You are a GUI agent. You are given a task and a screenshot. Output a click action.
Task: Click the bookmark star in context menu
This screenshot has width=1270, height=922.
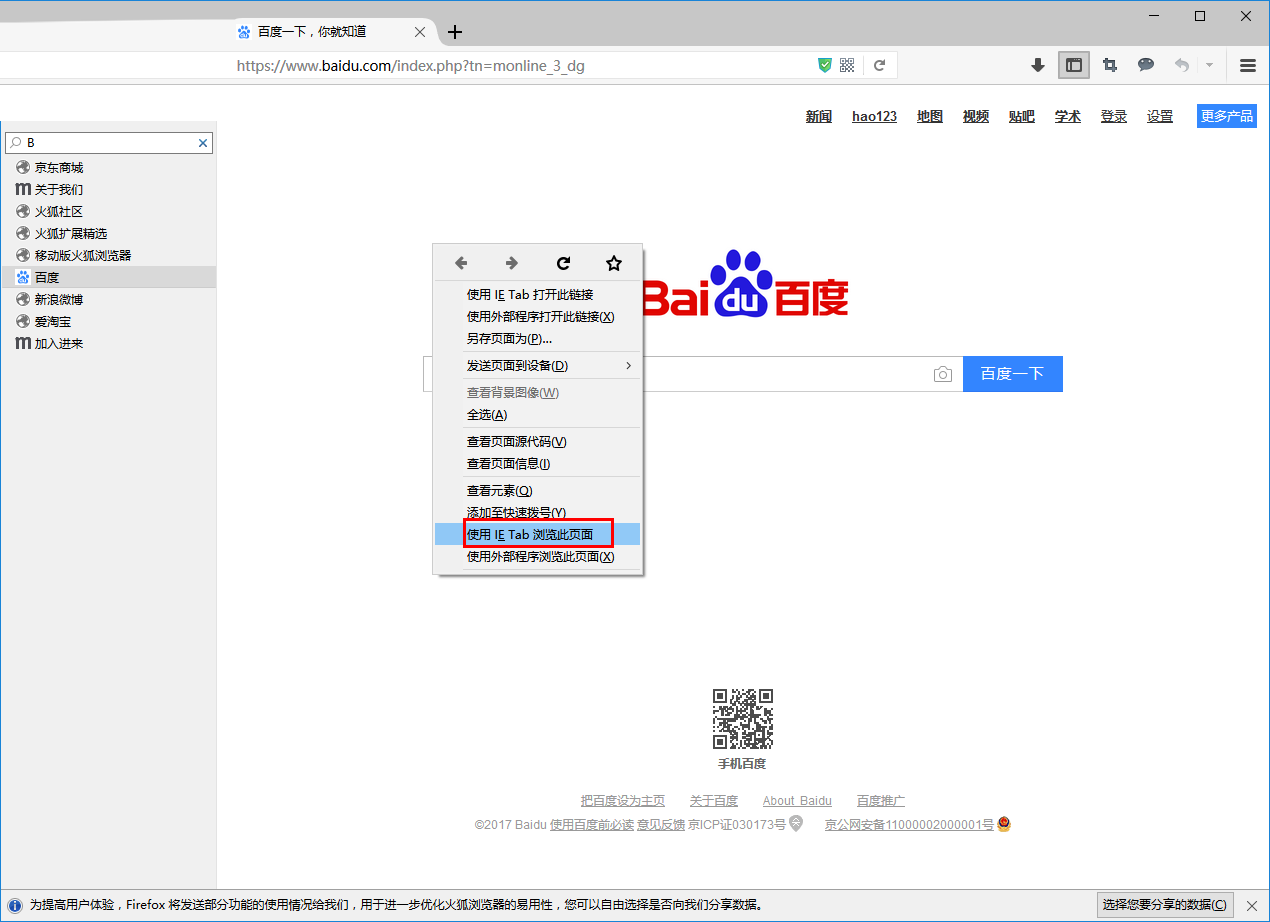tap(614, 263)
